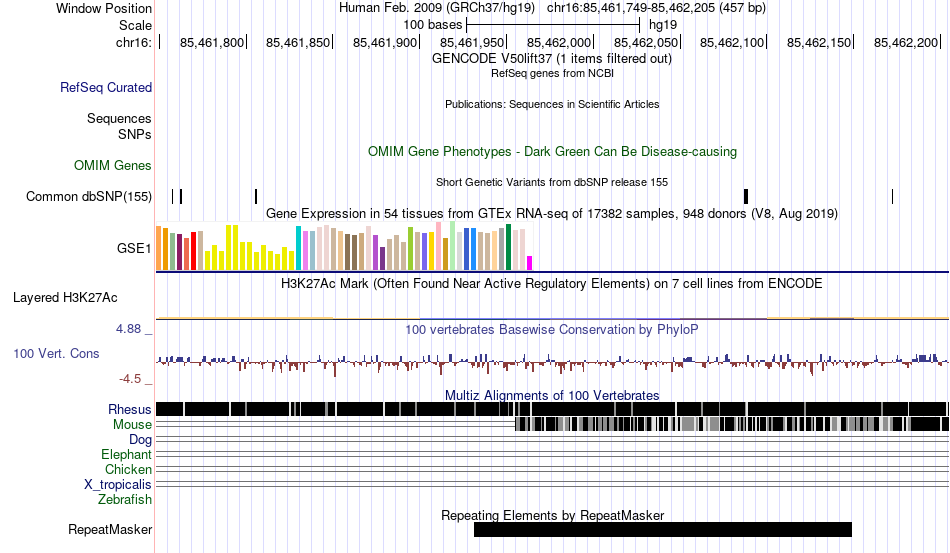Screen dimensions: 950x553
Task: Click the Sequences track label
Action: 119,118
